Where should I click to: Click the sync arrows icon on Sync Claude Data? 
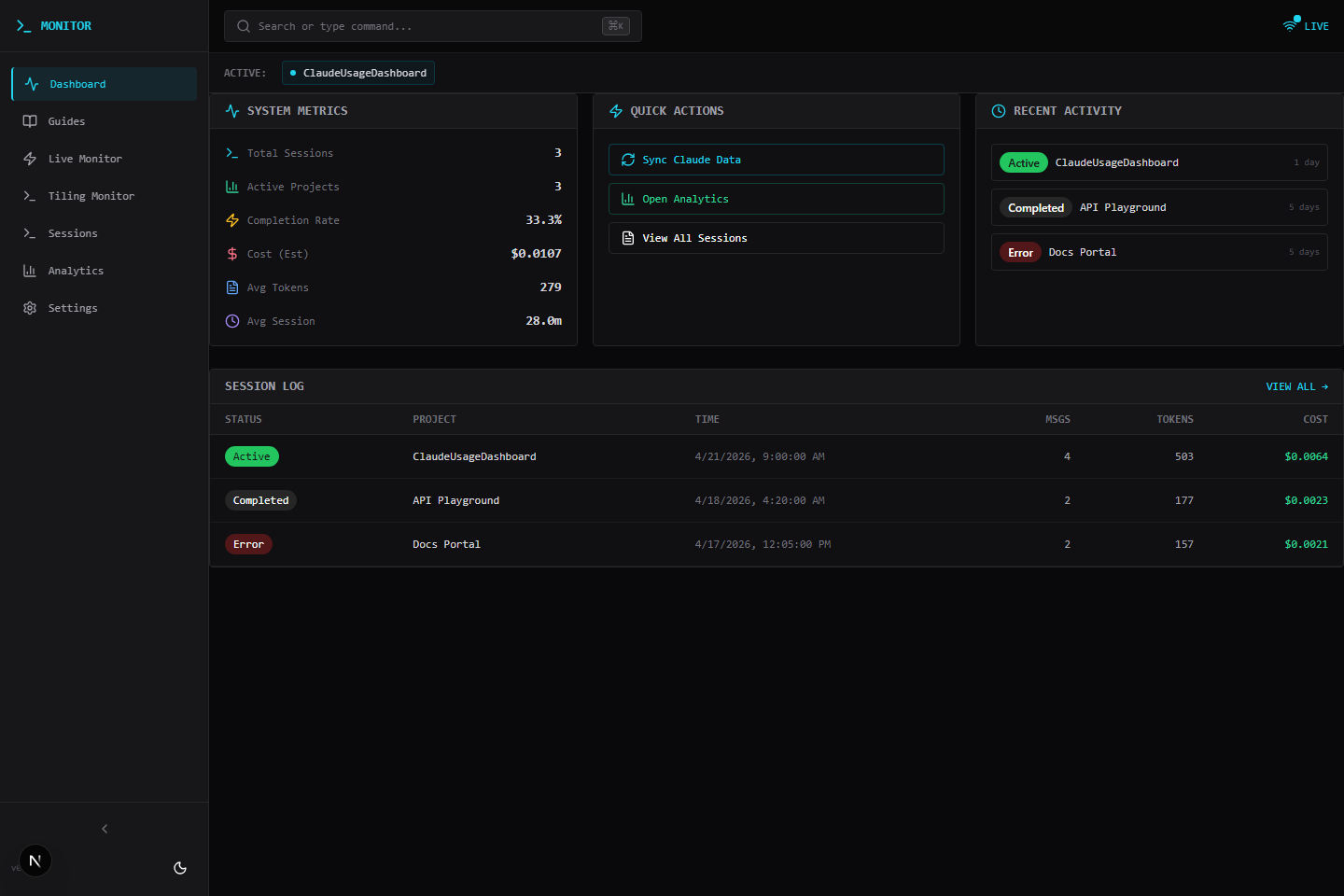pos(628,160)
